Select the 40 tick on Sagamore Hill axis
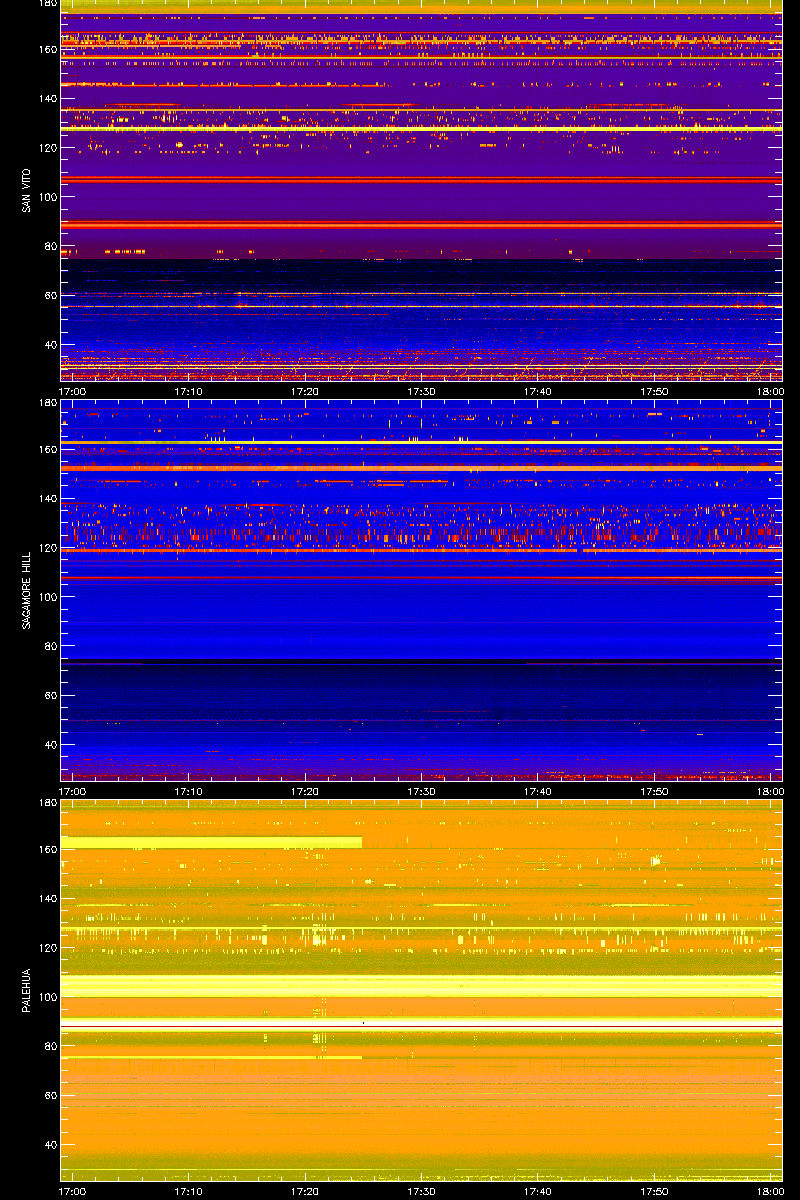Image resolution: width=800 pixels, height=1200 pixels. click(x=49, y=745)
